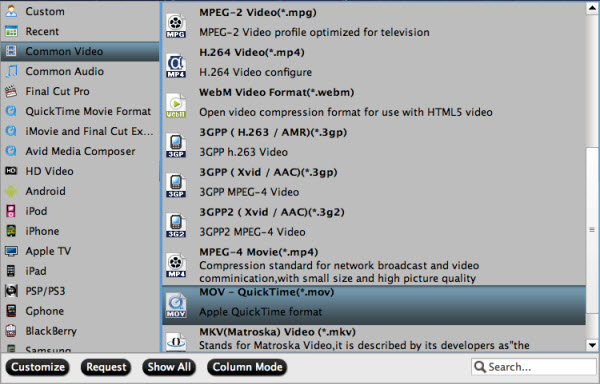Click 'H.264 Video configure' description
Image resolution: width=600 pixels, height=384 pixels.
point(256,72)
